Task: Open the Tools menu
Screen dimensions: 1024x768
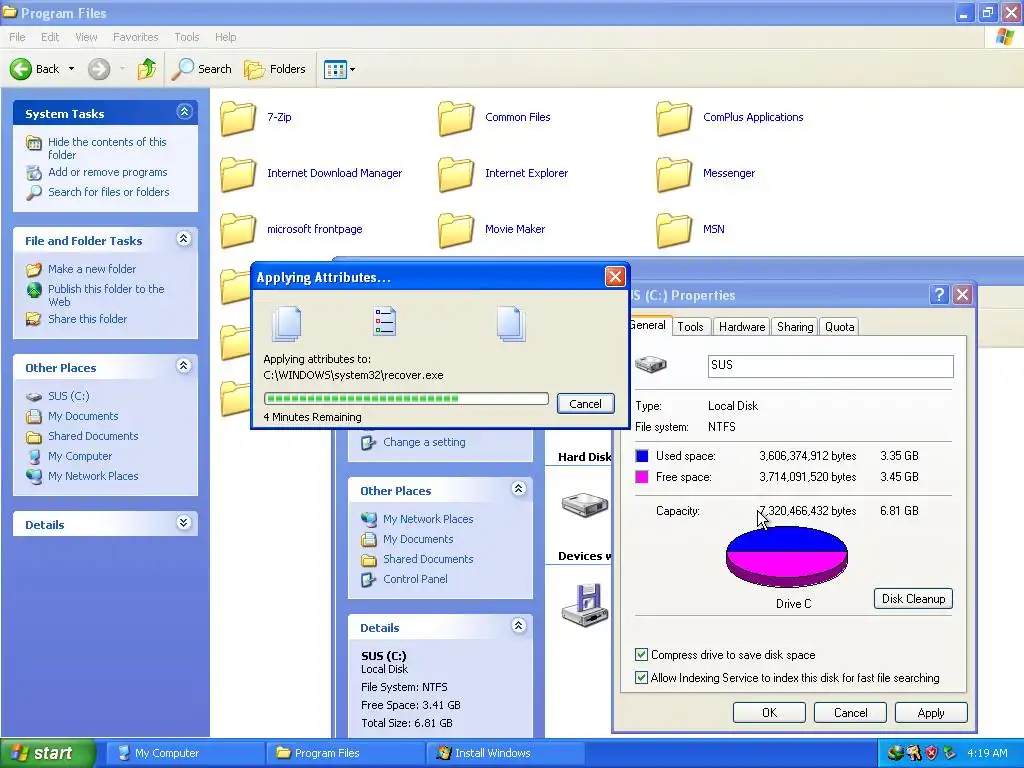Action: coord(187,37)
